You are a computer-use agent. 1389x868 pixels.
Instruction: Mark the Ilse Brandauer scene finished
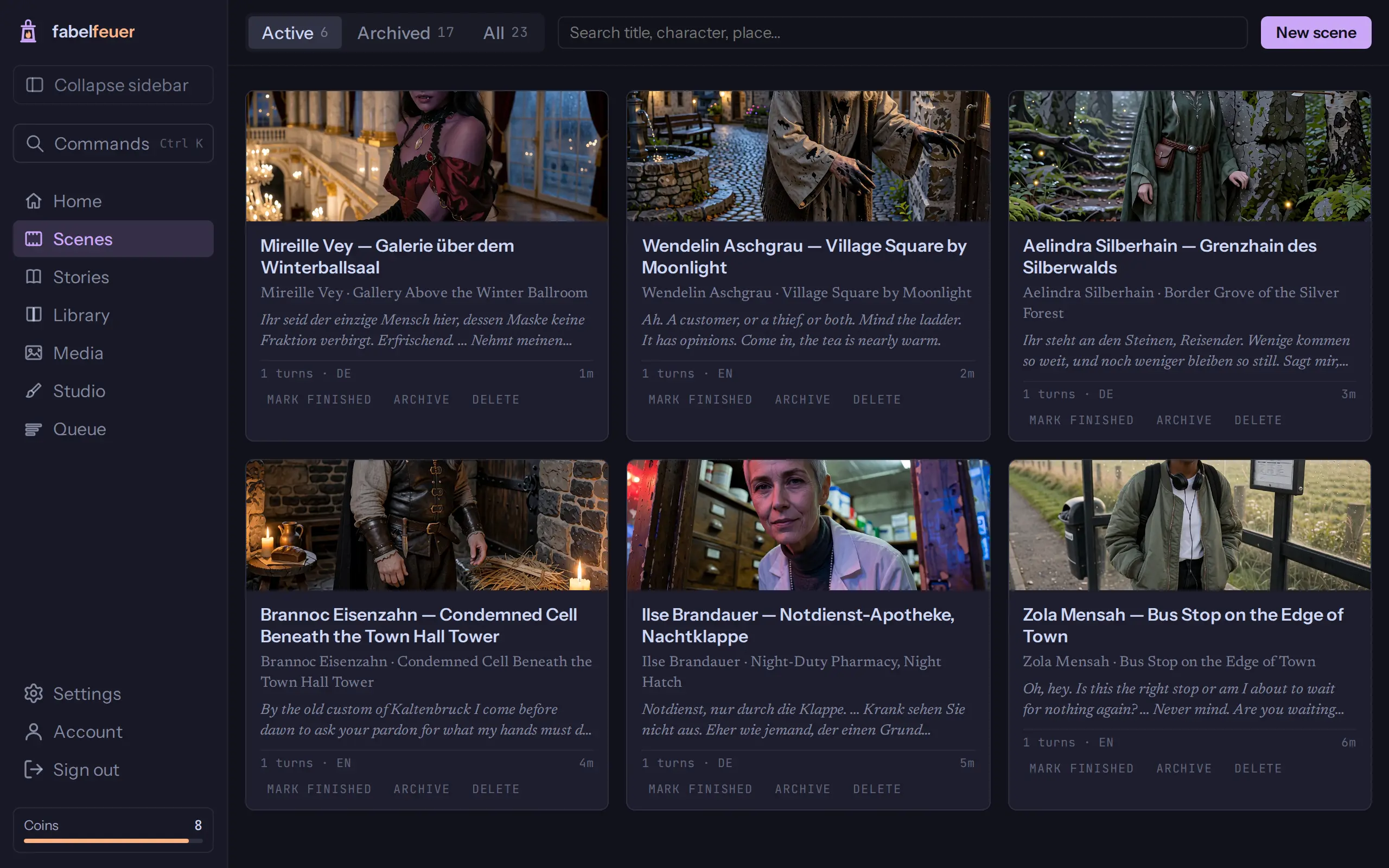click(700, 789)
